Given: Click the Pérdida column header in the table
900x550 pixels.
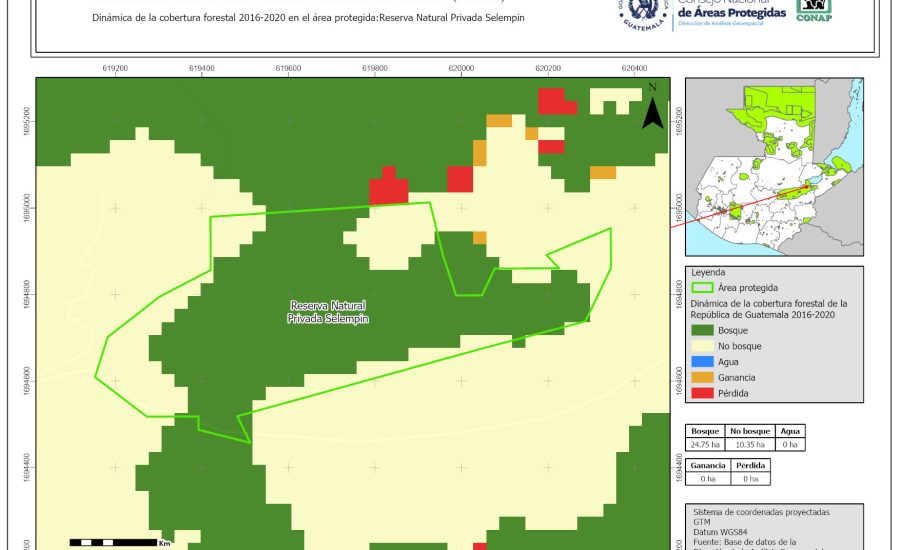Looking at the screenshot, I should pyautogui.click(x=752, y=466).
